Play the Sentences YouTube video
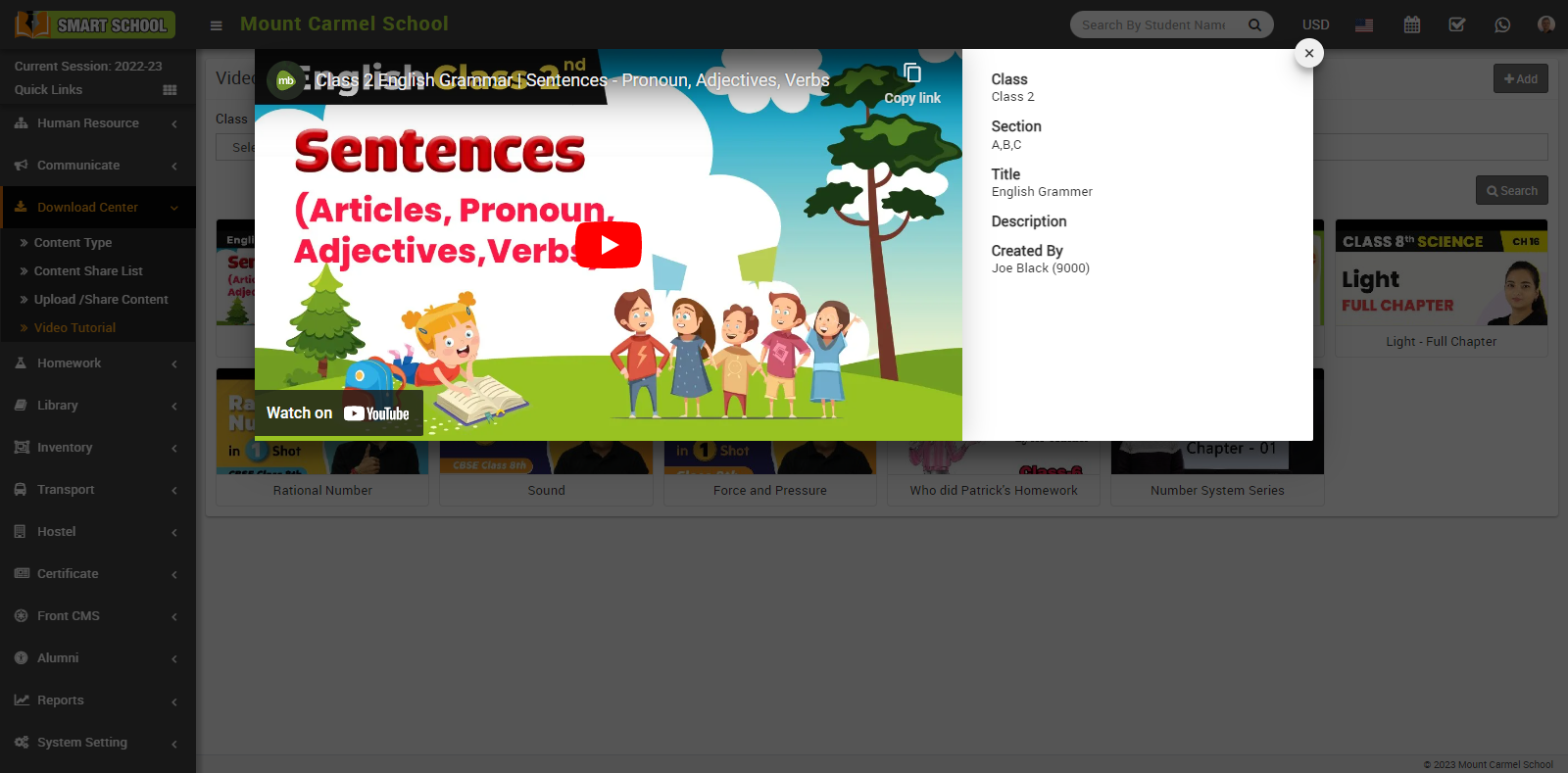 608,245
